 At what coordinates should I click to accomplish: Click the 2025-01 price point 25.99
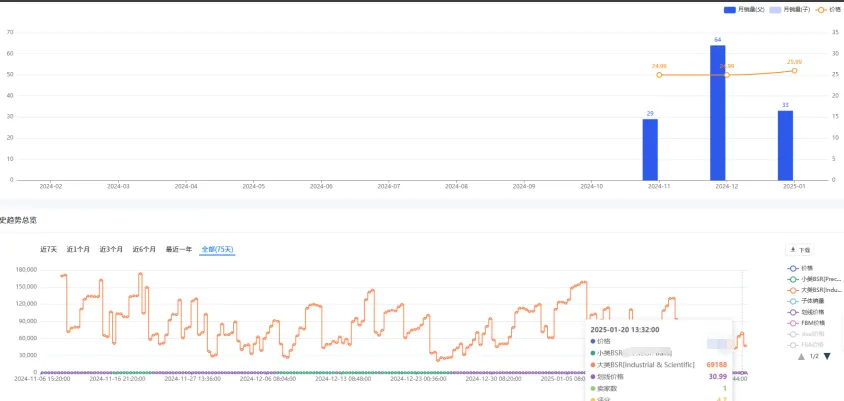(x=794, y=71)
